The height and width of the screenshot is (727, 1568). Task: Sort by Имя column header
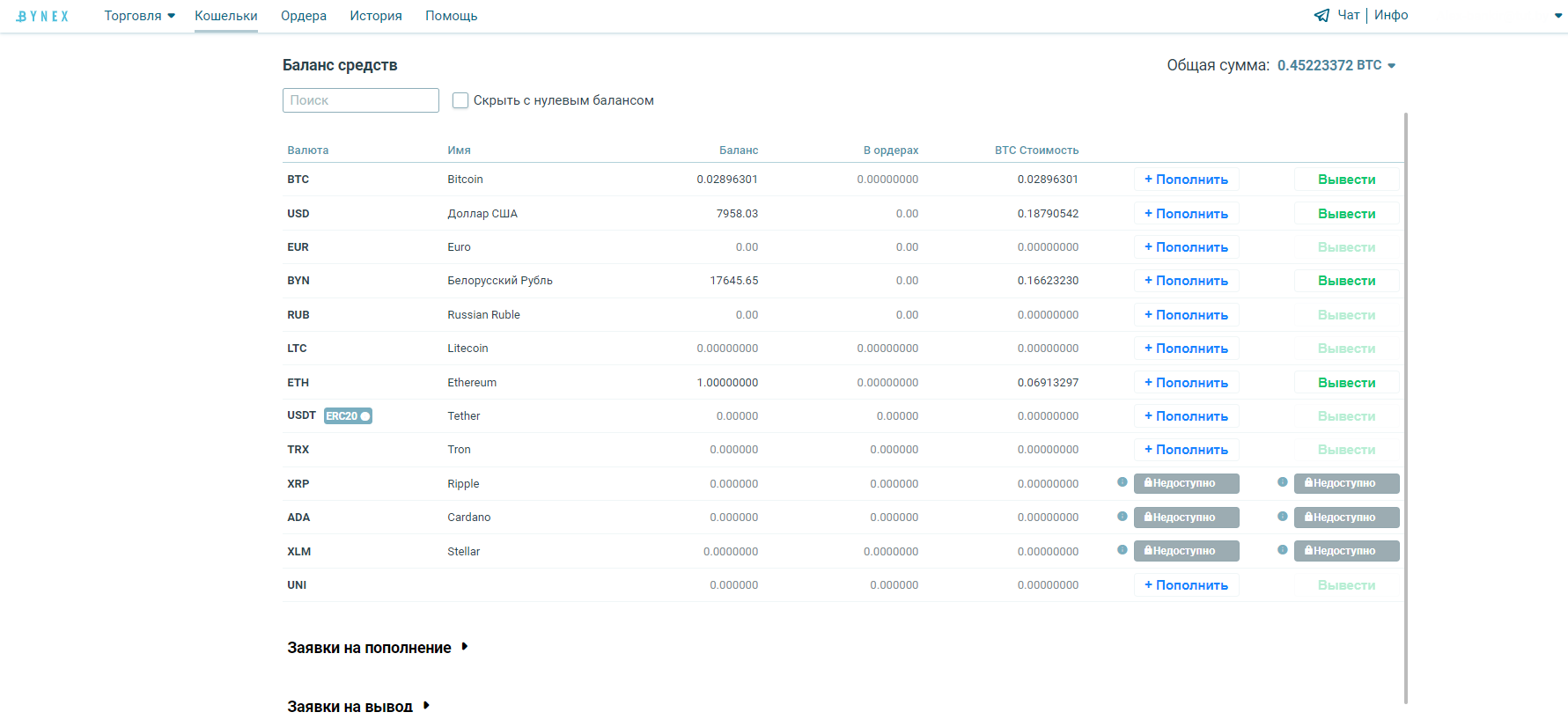click(459, 151)
